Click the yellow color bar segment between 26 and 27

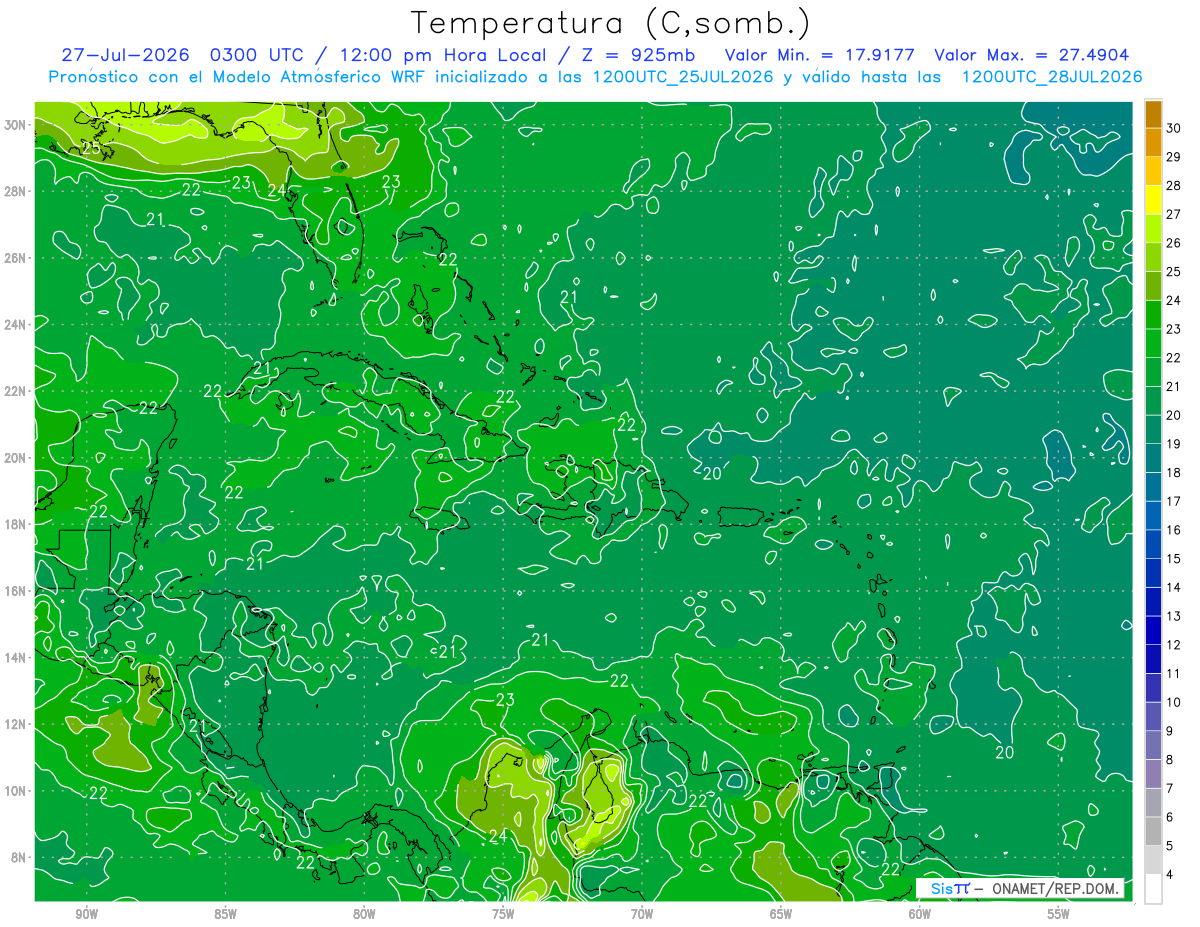1154,229
